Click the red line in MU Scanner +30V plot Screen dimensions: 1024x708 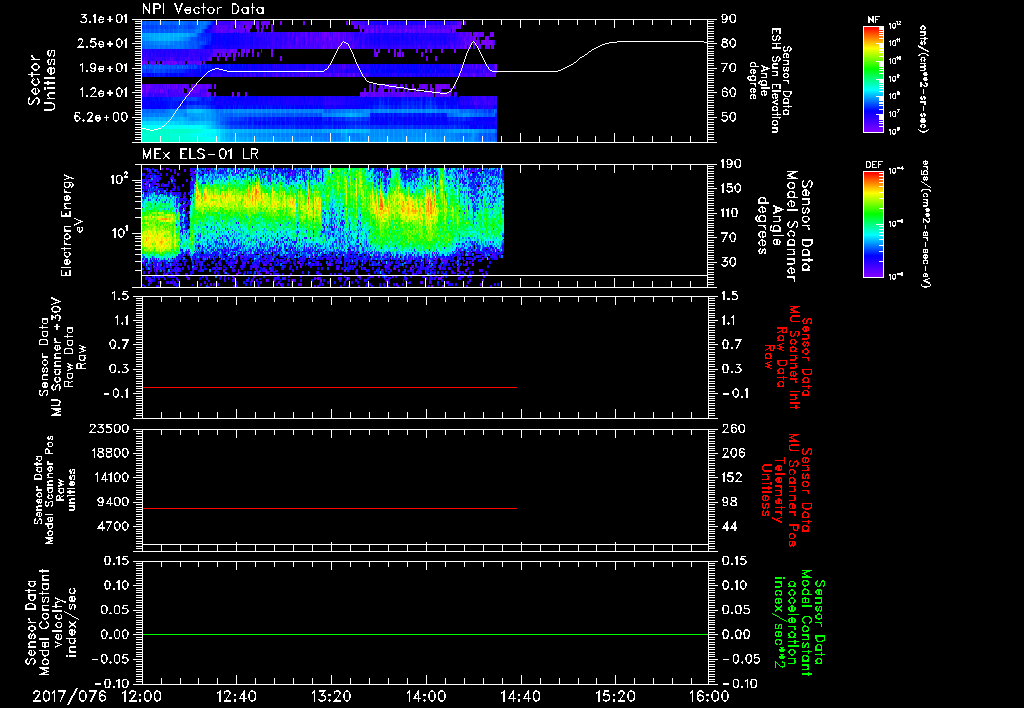pyautogui.click(x=329, y=387)
